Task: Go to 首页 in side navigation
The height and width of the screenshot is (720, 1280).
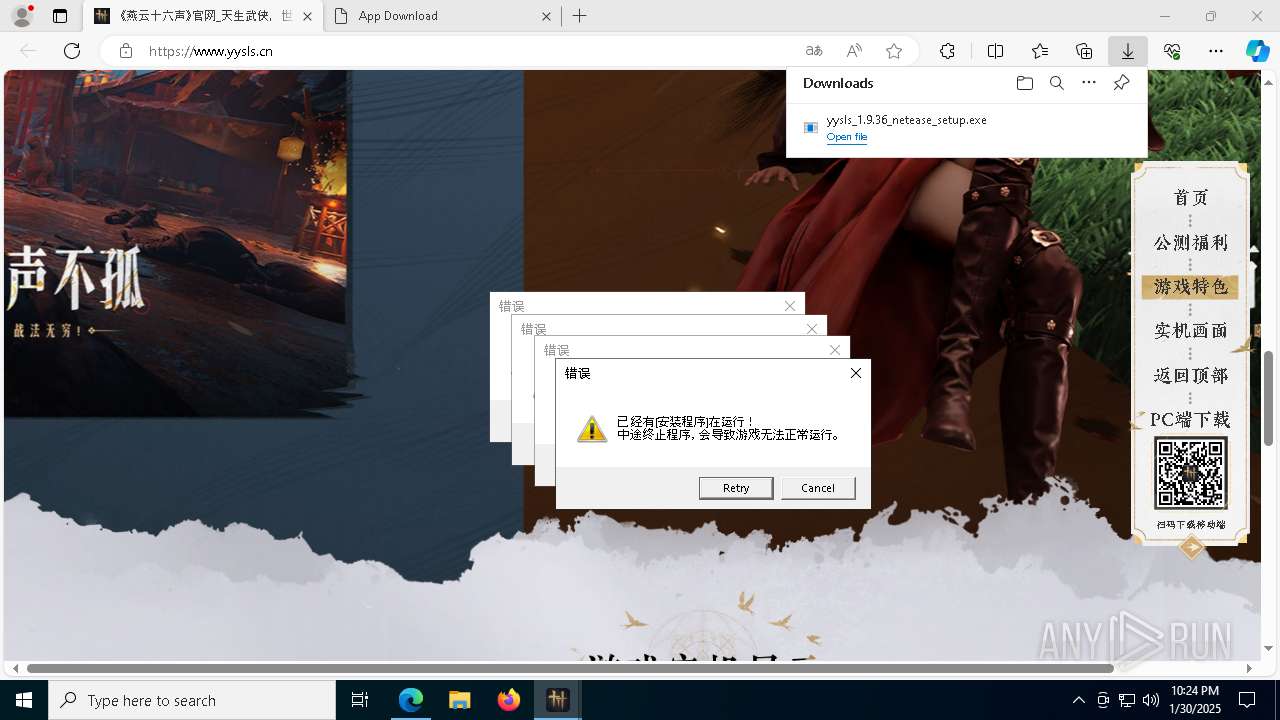Action: pos(1191,198)
